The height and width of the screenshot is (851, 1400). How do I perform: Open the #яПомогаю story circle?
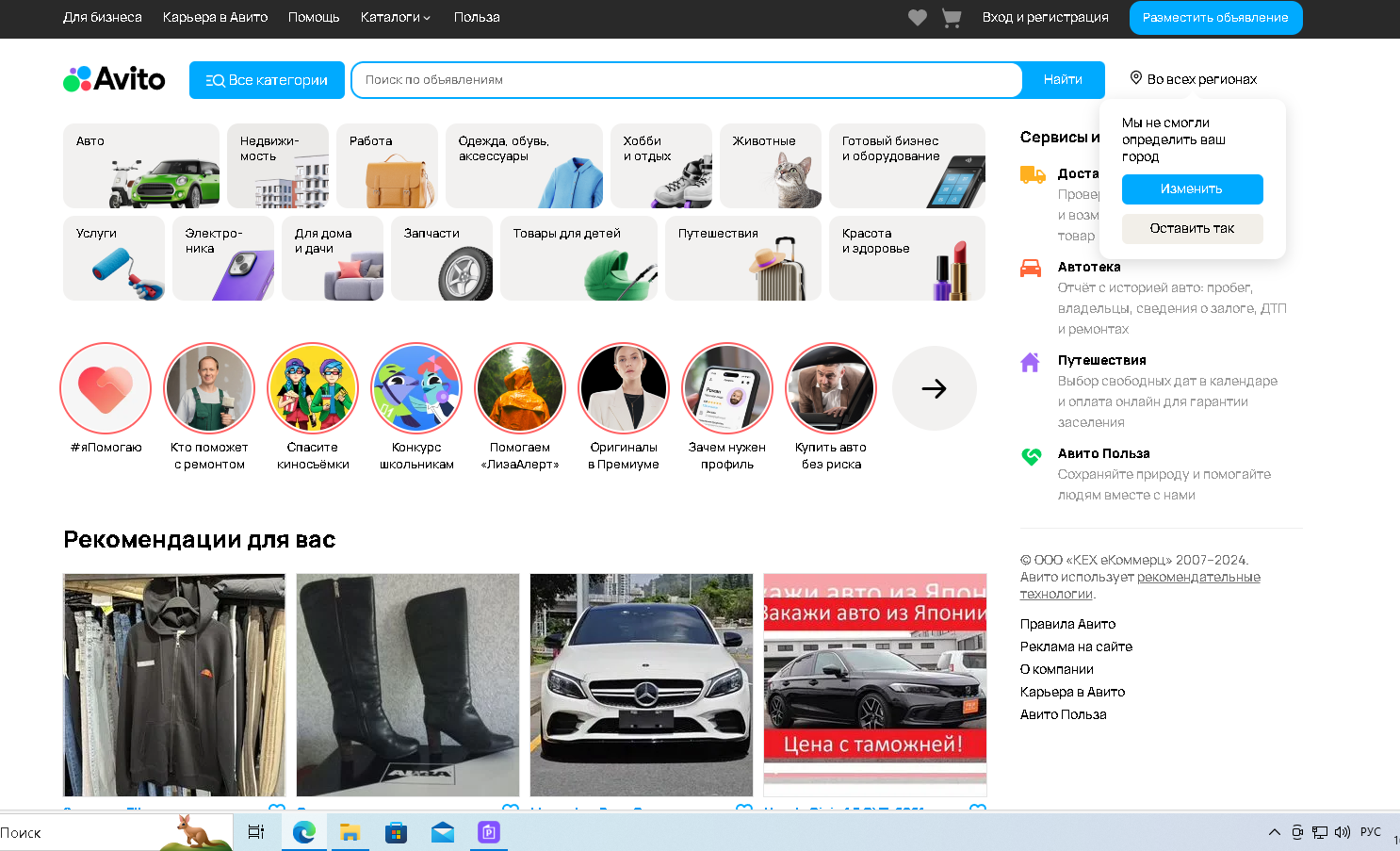coord(106,388)
